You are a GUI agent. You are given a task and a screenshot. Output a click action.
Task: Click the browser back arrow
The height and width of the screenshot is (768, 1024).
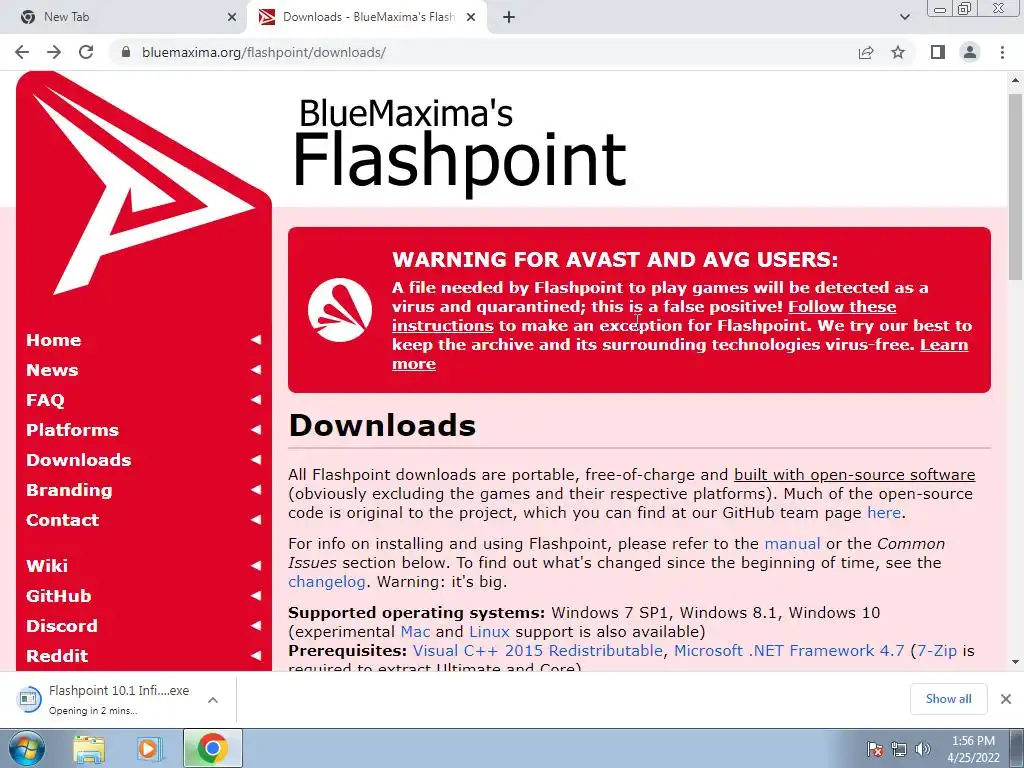coord(22,52)
